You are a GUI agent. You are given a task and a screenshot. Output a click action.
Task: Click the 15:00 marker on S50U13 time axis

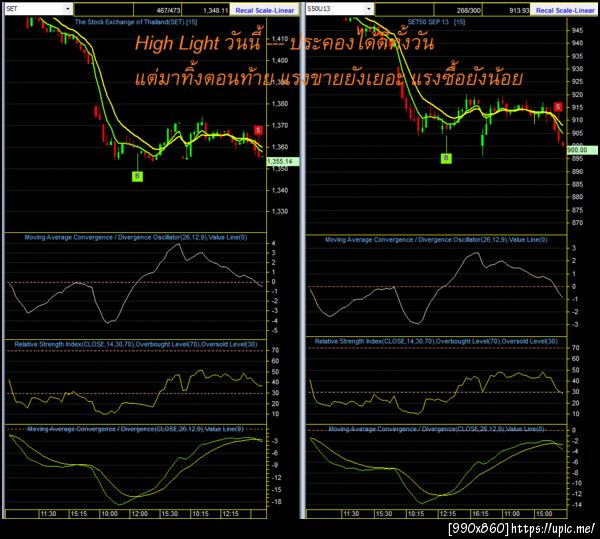(543, 514)
